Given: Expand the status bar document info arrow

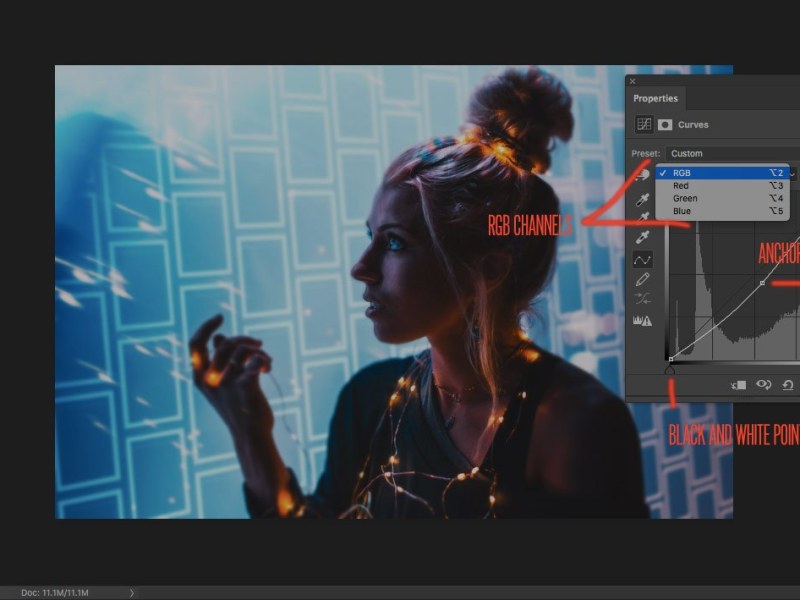Looking at the screenshot, I should pyautogui.click(x=131, y=593).
